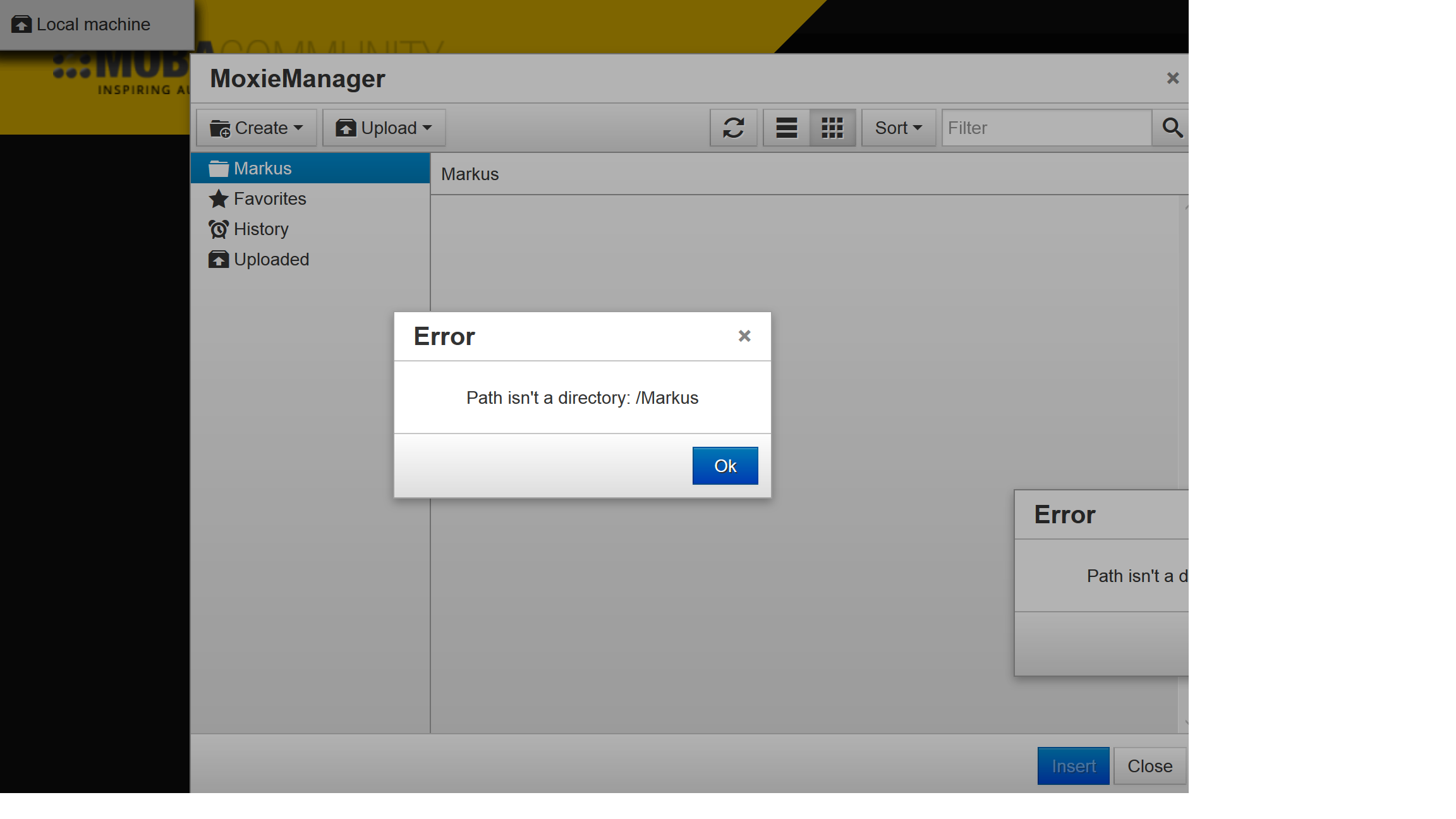Click the Insert button

coord(1073,766)
